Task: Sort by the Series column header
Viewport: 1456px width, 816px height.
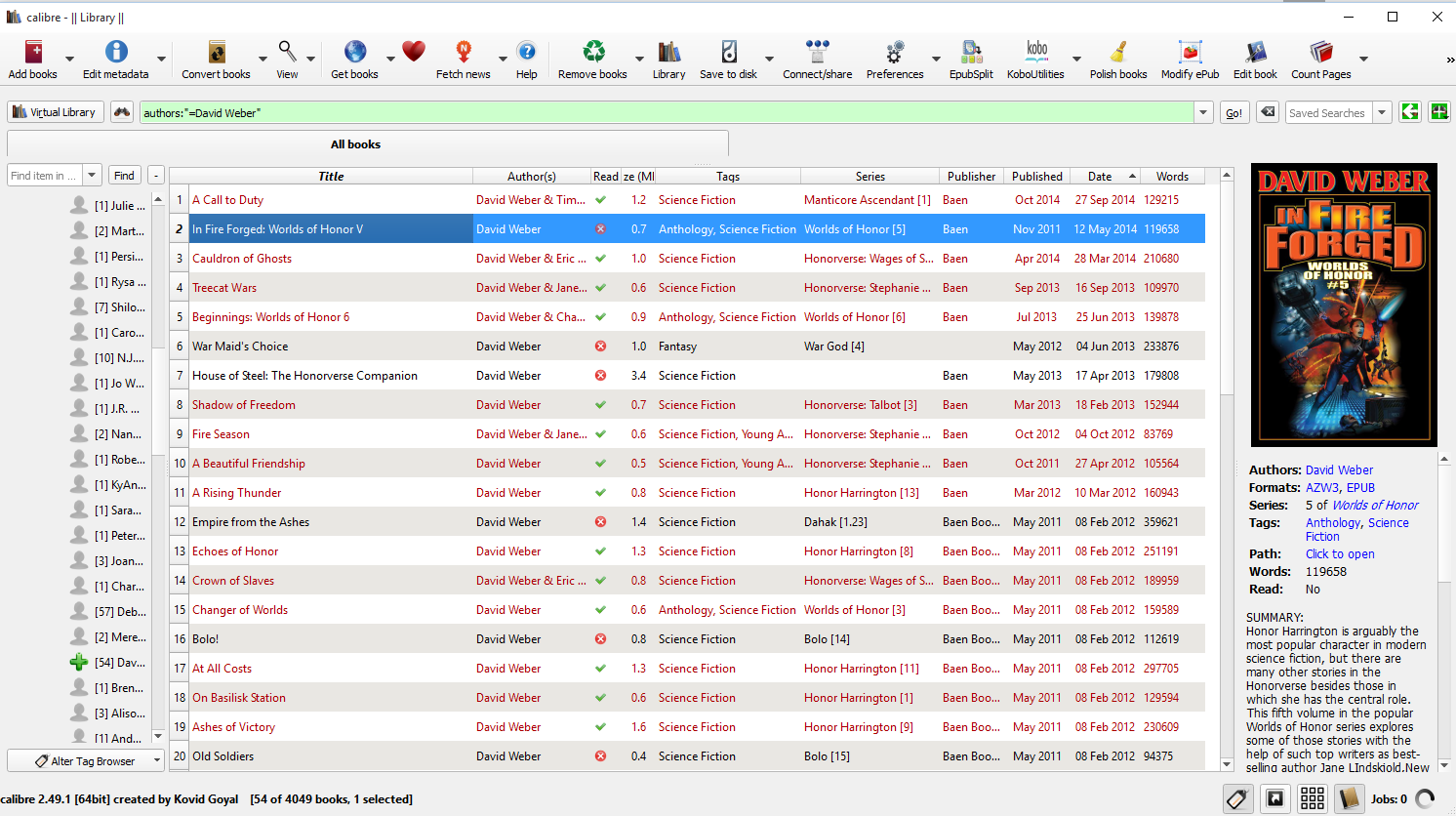Action: coord(870,177)
